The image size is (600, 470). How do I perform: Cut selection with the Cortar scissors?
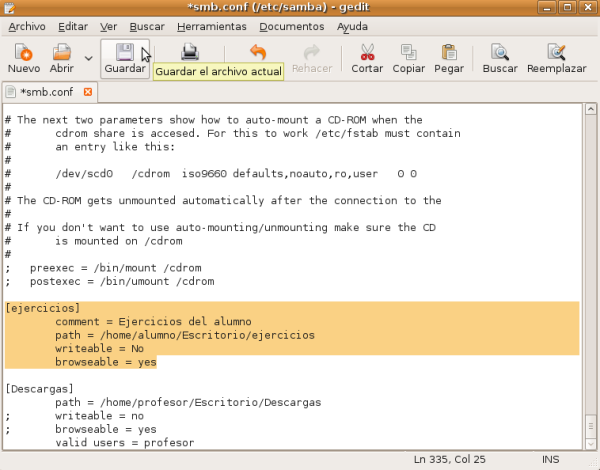click(x=367, y=52)
